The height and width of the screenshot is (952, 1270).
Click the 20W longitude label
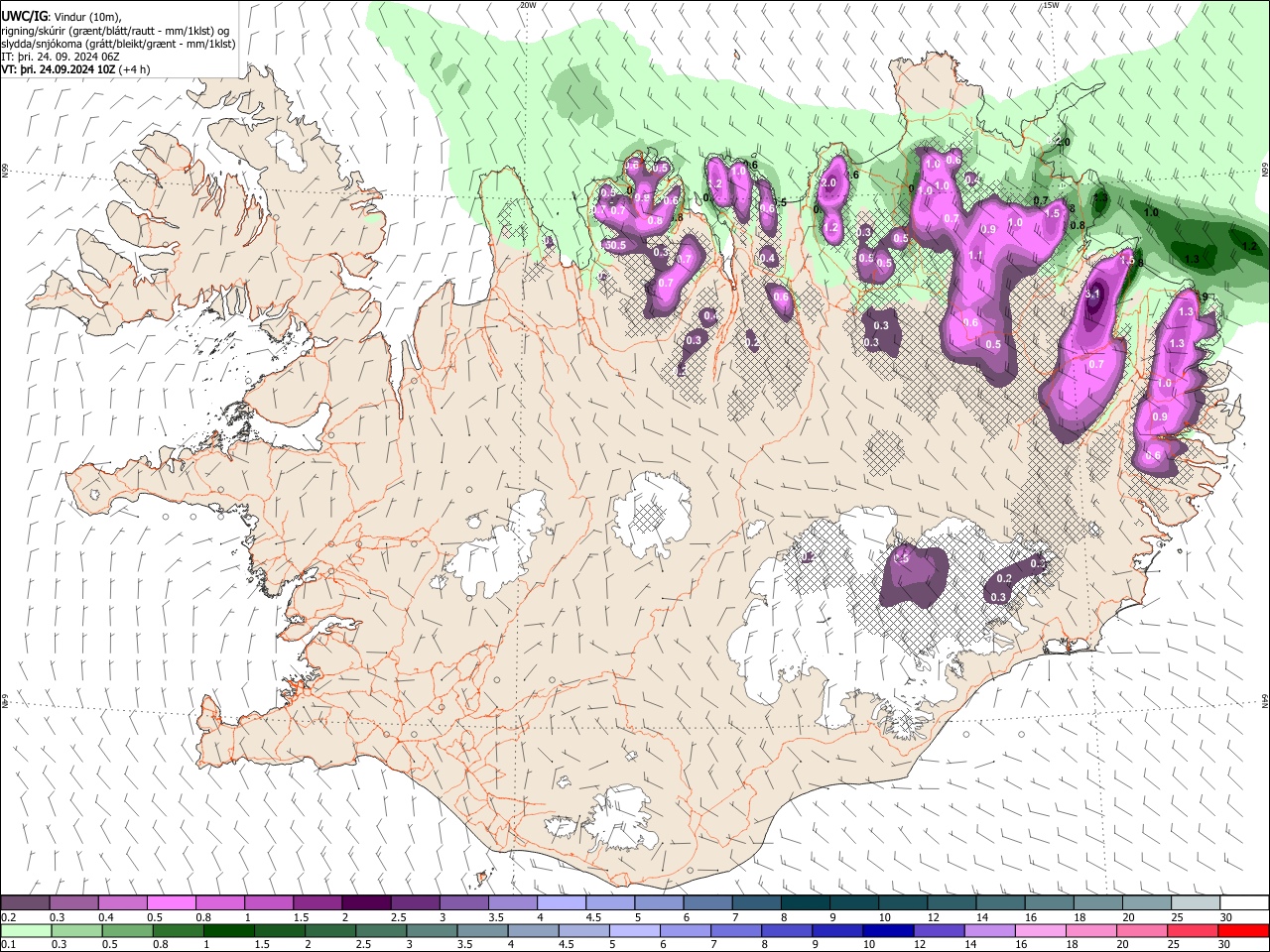[x=528, y=5]
